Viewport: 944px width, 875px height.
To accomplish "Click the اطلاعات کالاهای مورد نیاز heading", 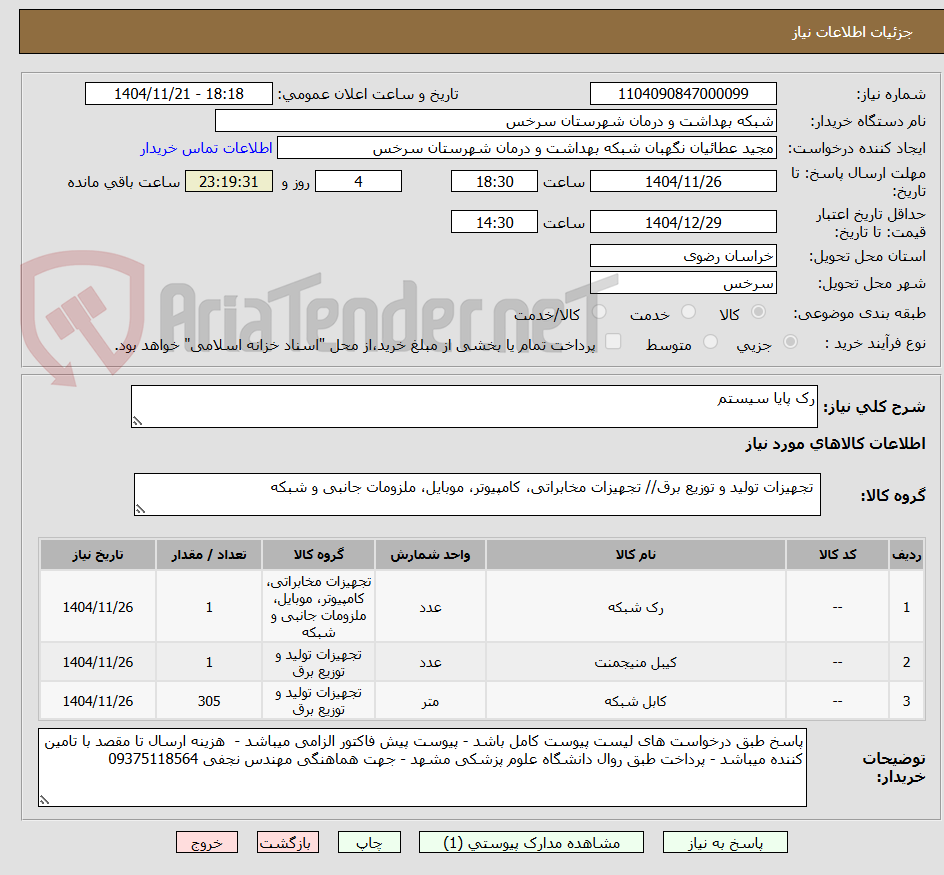I will click(835, 444).
